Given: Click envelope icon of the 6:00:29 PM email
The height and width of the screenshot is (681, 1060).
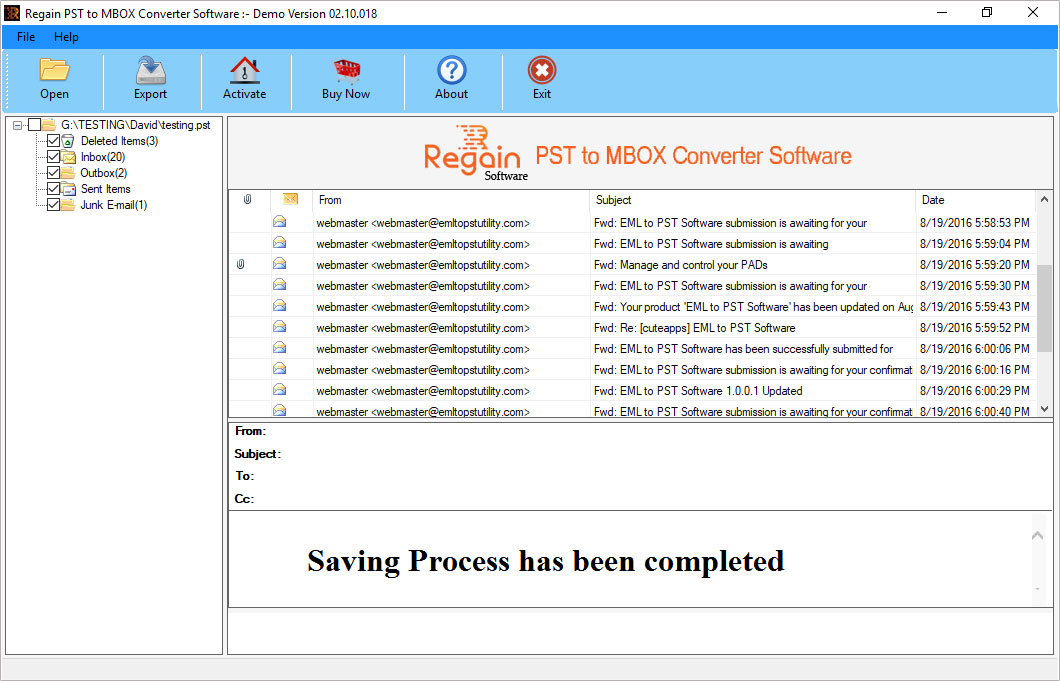Looking at the screenshot, I should pyautogui.click(x=279, y=390).
